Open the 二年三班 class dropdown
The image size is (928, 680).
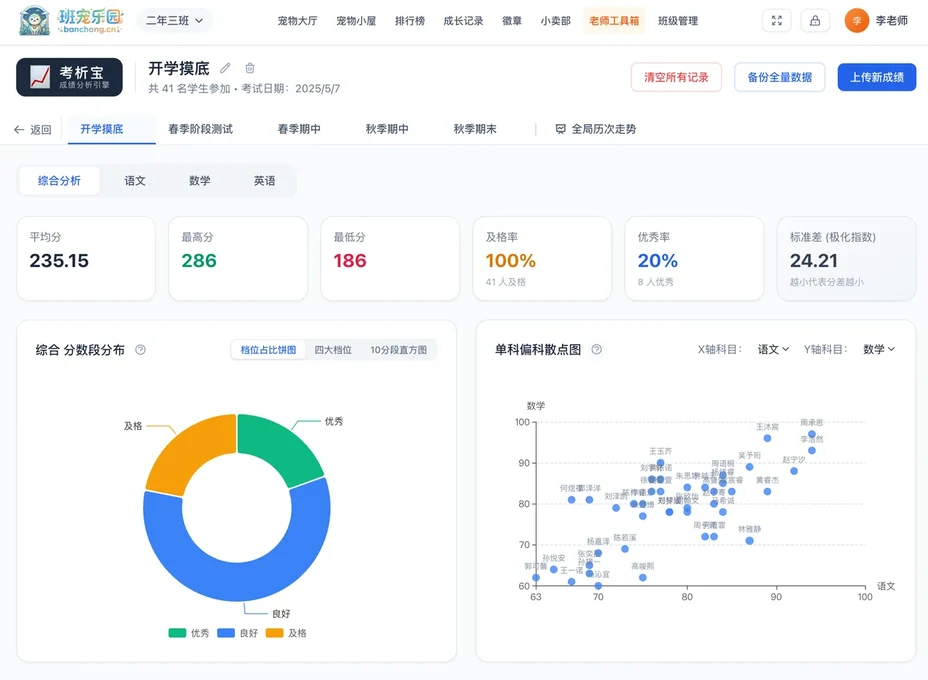coord(175,21)
